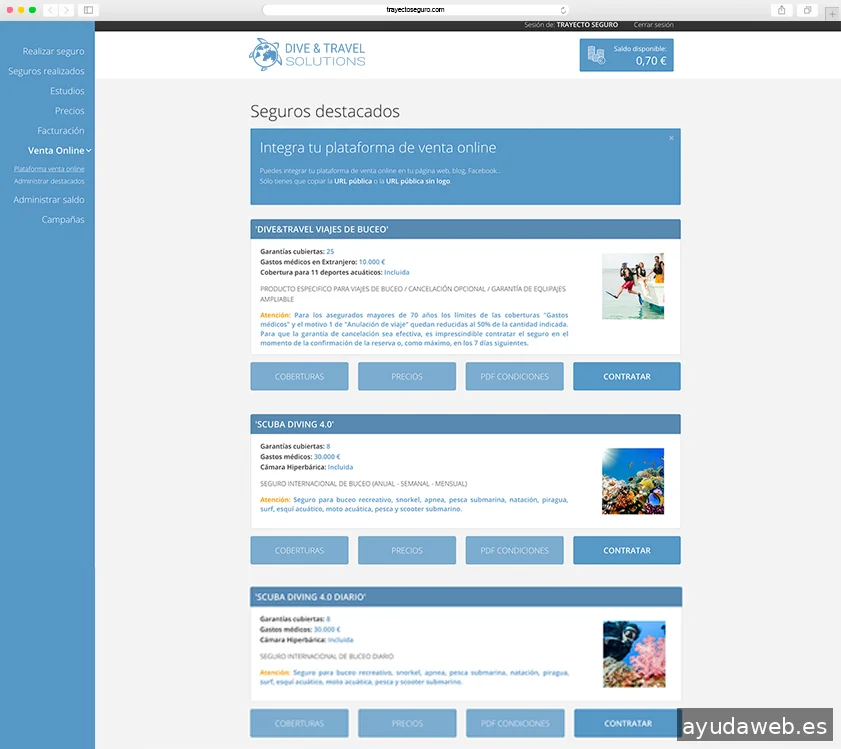841x749 pixels.
Task: Click the coins icon in balance box
Action: tap(597, 55)
